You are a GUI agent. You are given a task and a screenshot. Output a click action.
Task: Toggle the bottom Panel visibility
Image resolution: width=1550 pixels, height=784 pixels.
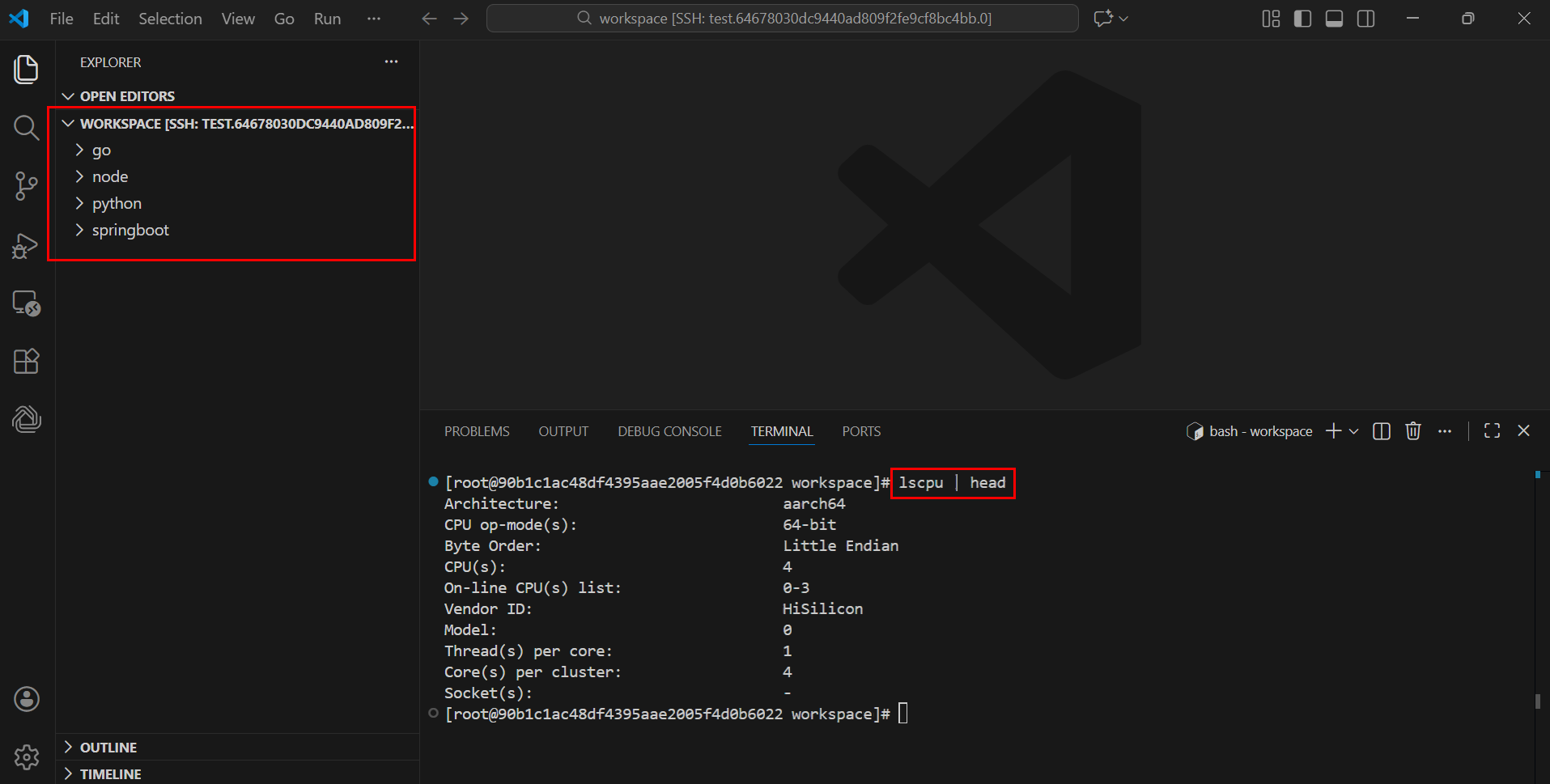1335,19
